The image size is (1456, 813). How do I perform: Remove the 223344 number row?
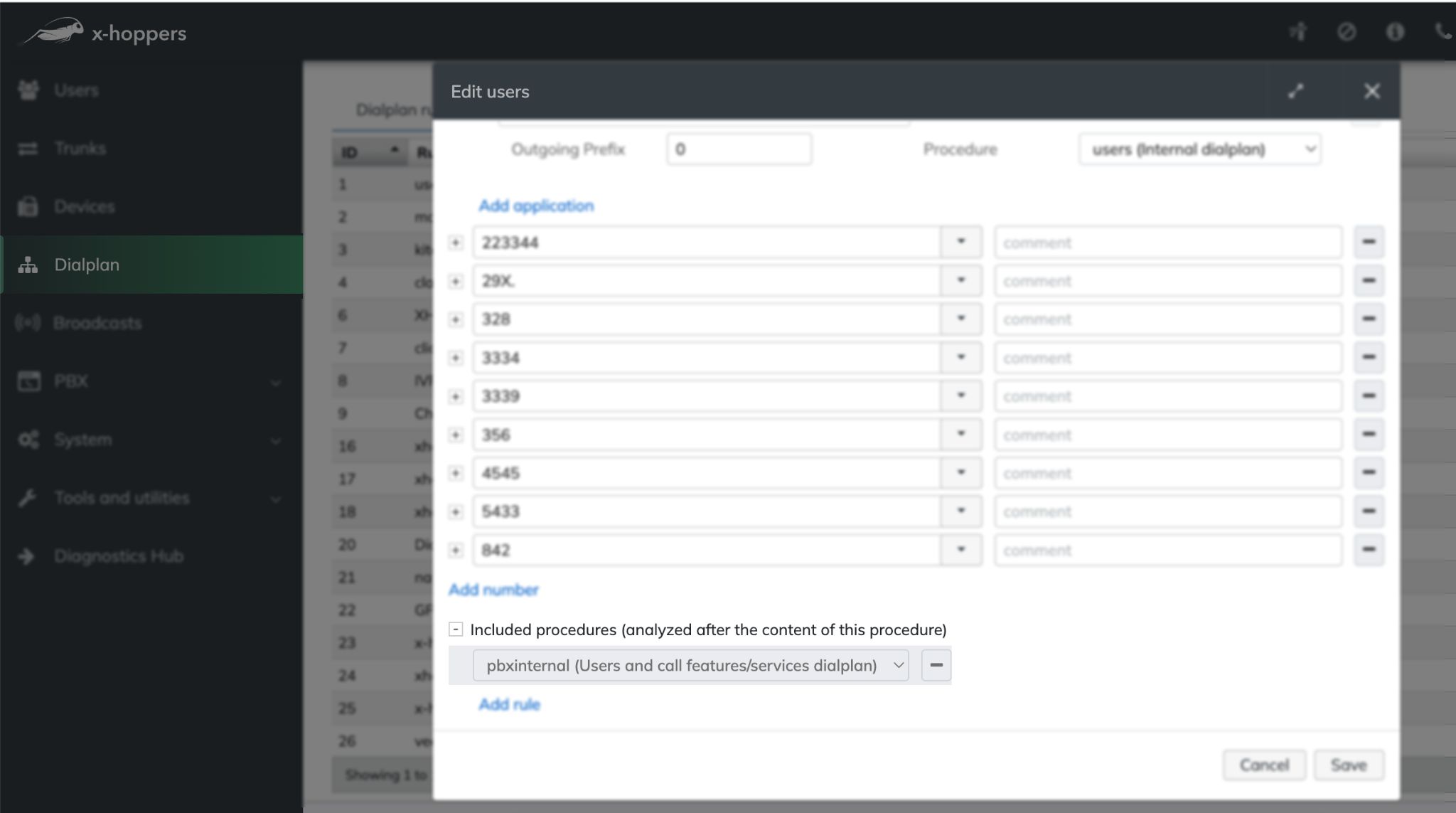pyautogui.click(x=1369, y=243)
